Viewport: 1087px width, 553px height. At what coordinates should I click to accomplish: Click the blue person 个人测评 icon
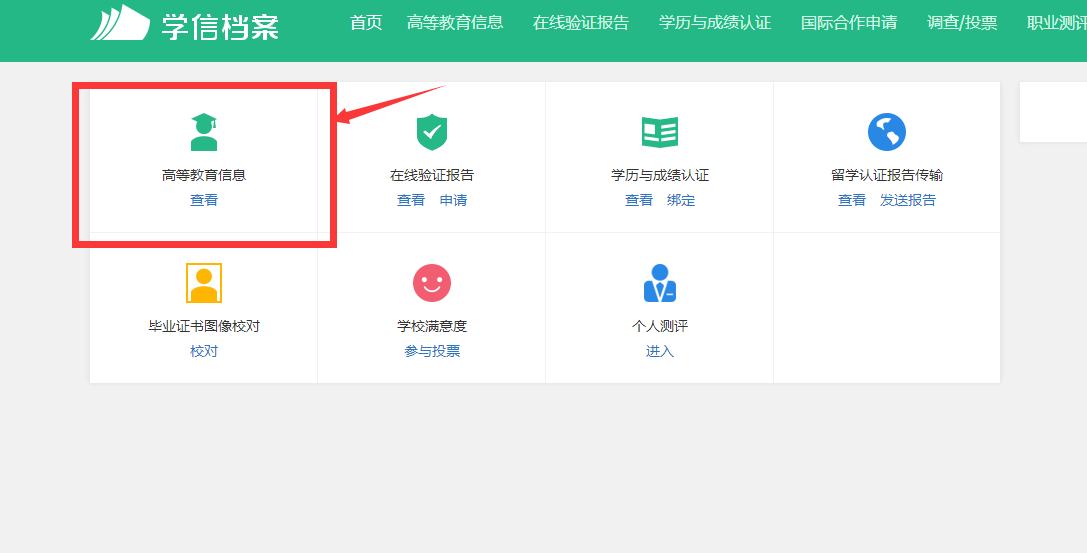[x=659, y=283]
